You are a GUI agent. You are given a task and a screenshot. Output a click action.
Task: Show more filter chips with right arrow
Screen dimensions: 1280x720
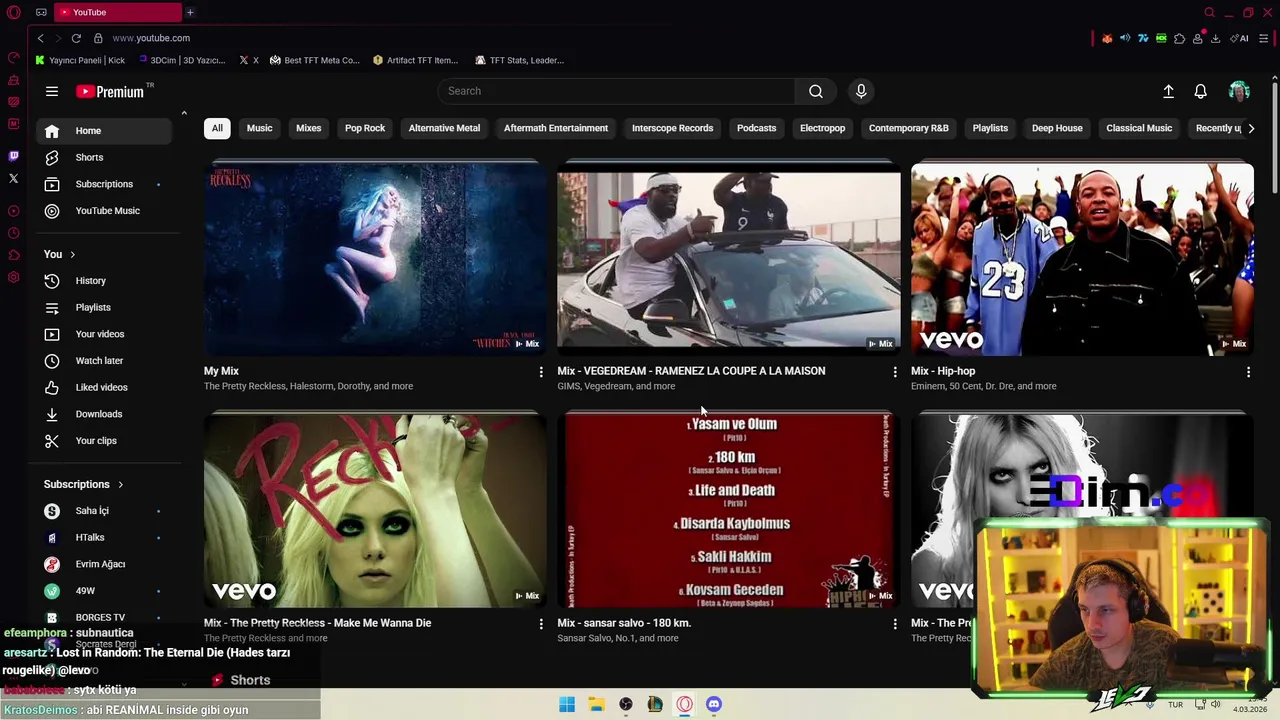pyautogui.click(x=1250, y=128)
